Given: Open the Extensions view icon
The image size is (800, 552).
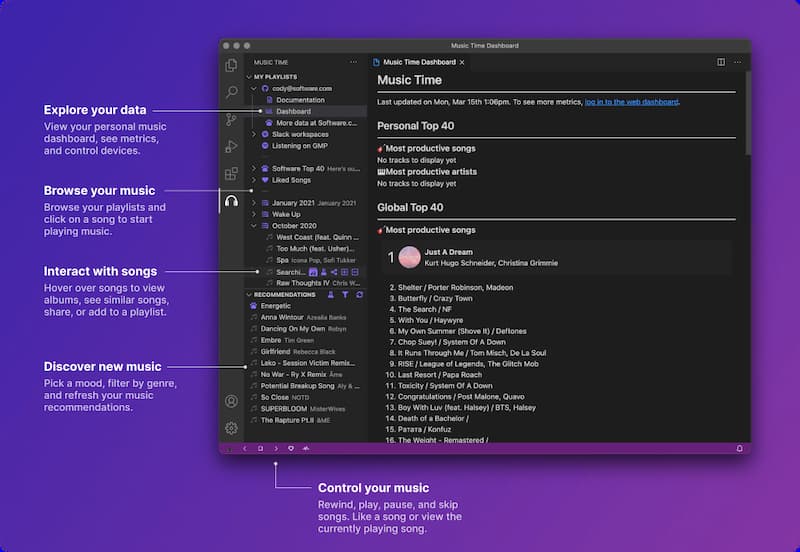Looking at the screenshot, I should (231, 173).
